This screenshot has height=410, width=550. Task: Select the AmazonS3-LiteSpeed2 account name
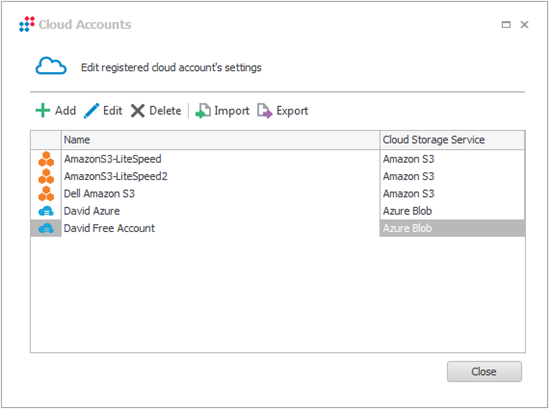(x=116, y=176)
